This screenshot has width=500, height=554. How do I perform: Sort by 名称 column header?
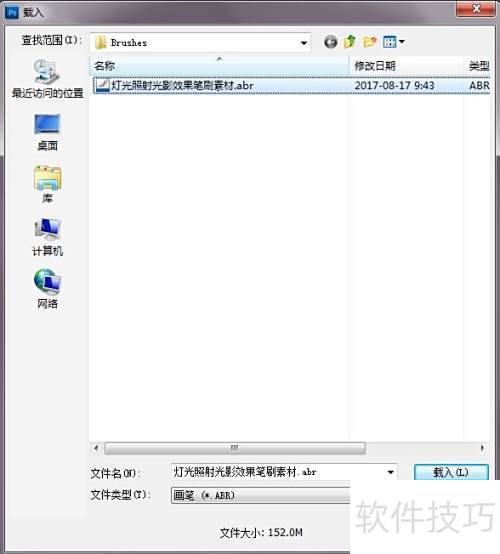[219, 66]
